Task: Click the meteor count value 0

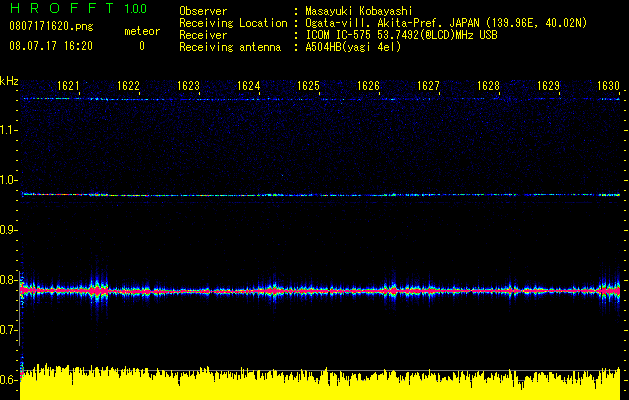Action: pyautogui.click(x=142, y=46)
